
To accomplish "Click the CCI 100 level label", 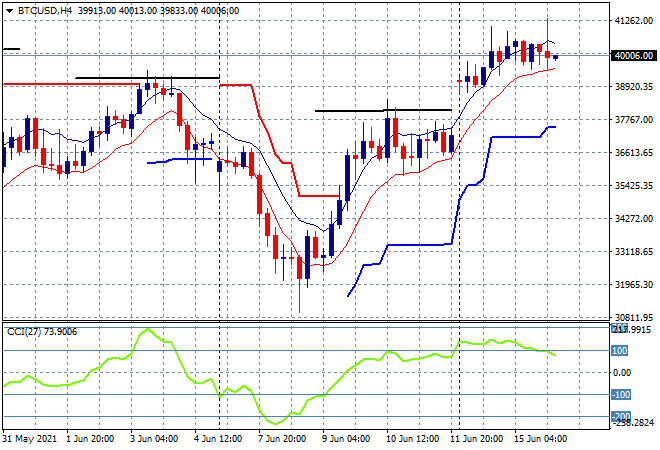I will (x=620, y=351).
